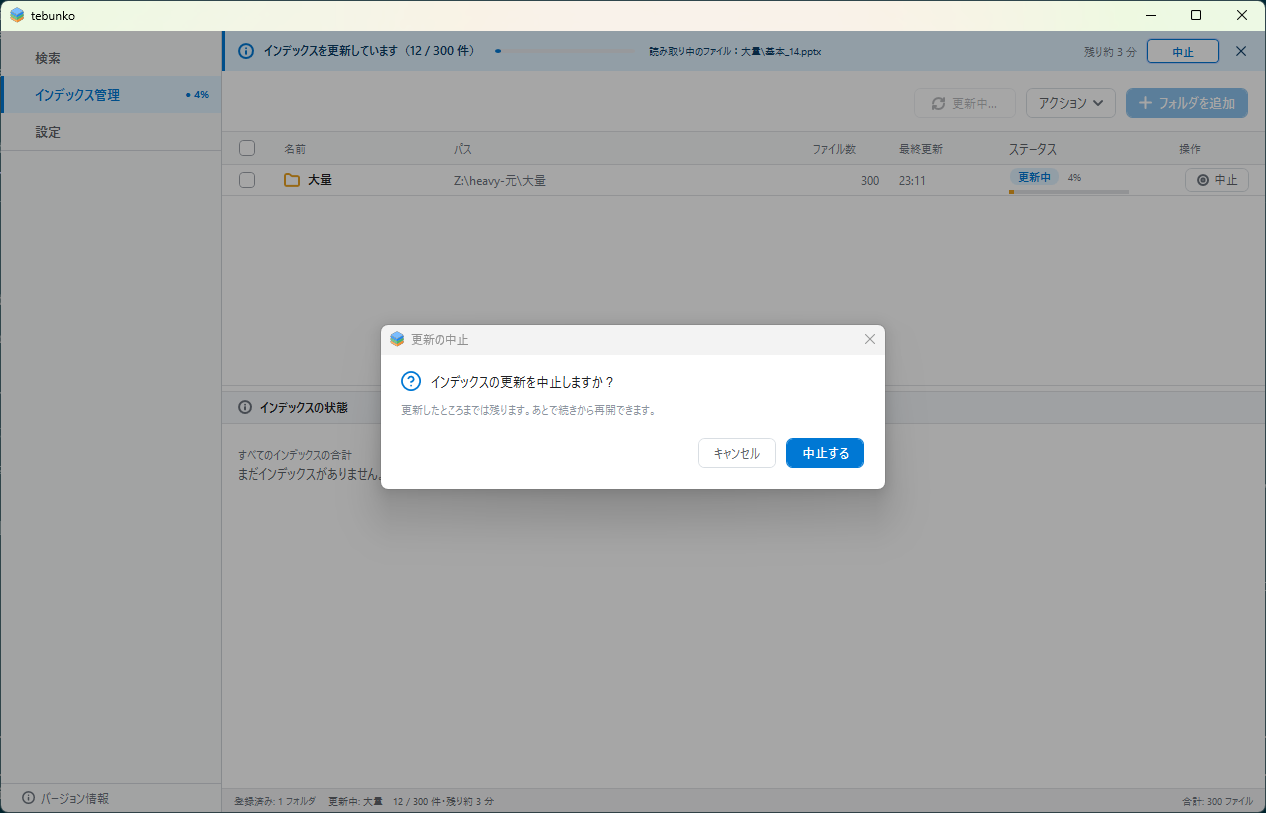Close the 更新の中止 dialog with its X

(870, 339)
